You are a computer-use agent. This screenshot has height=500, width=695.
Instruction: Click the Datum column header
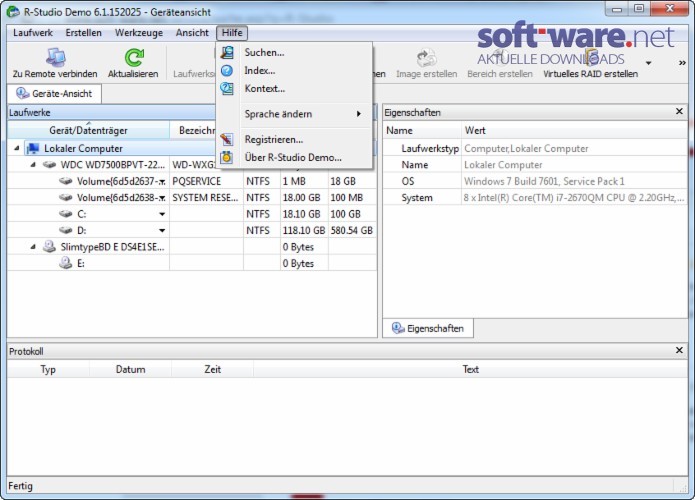pos(130,369)
